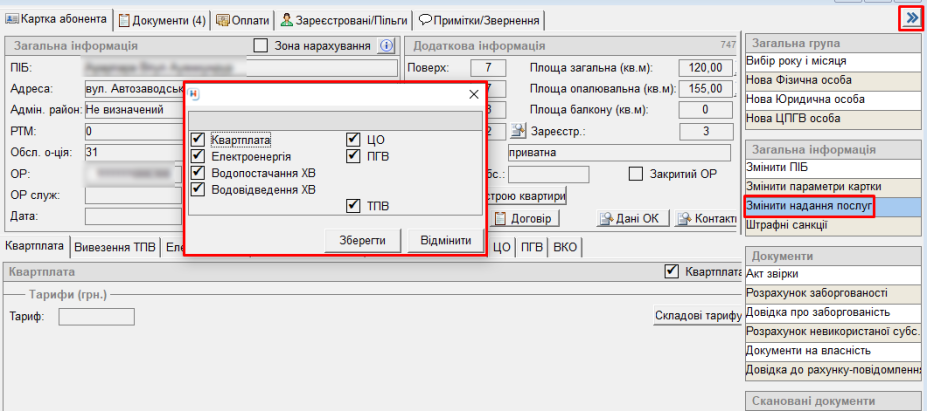The width and height of the screenshot is (927, 411).
Task: Click Відмінити to cancel changes
Action: [445, 241]
